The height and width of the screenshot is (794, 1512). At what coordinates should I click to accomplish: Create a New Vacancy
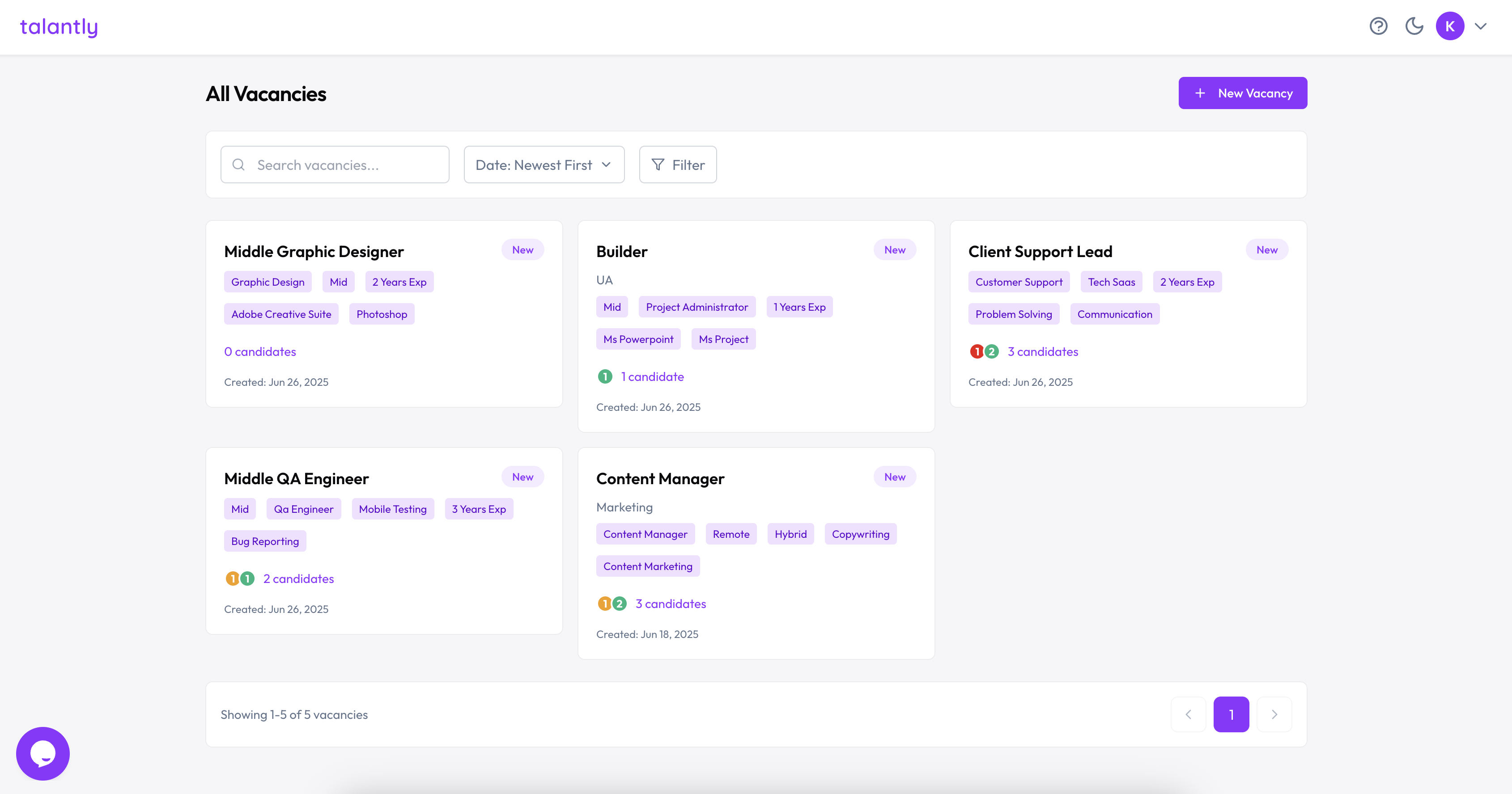point(1243,93)
